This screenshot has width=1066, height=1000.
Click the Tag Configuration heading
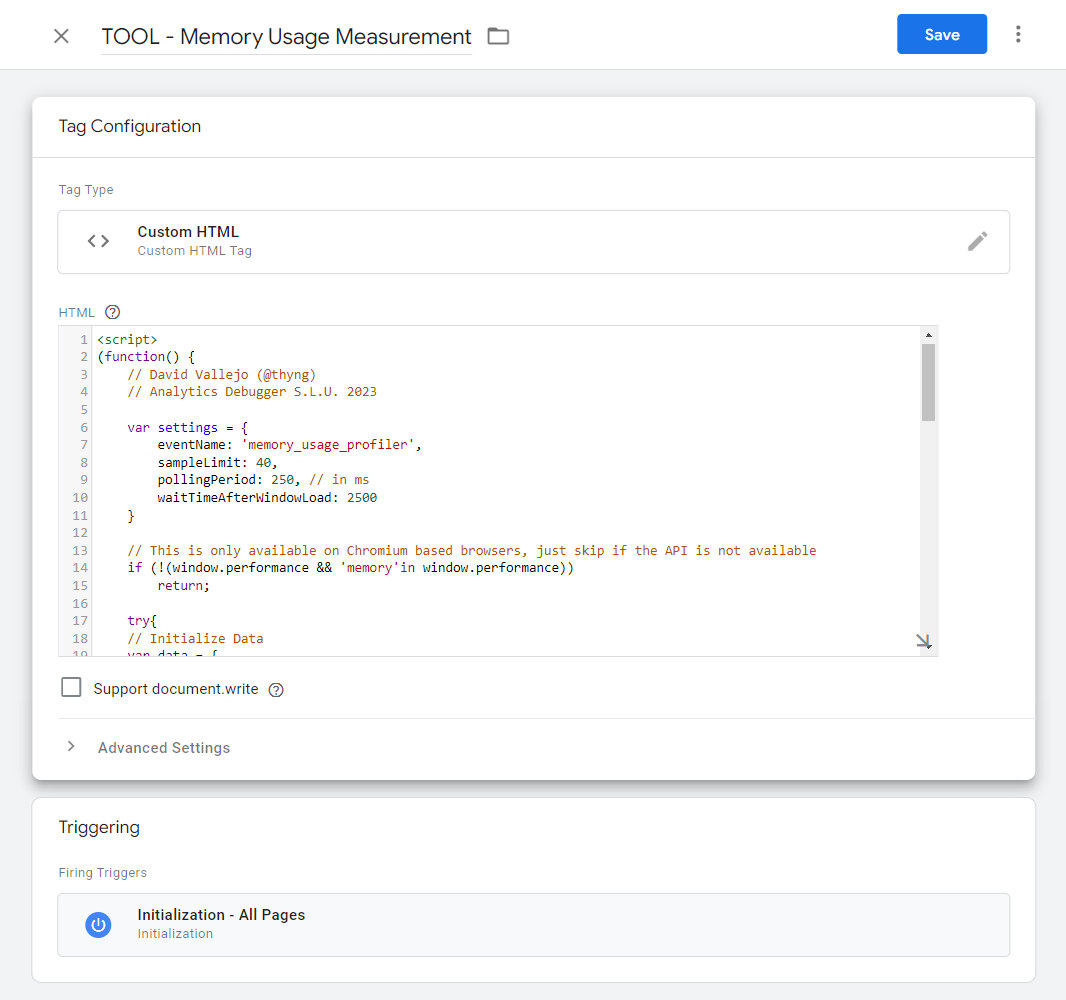[x=130, y=126]
